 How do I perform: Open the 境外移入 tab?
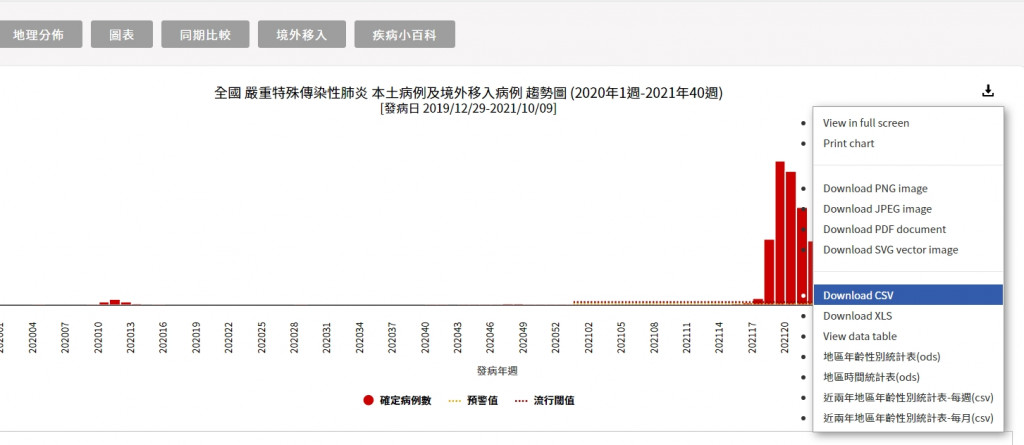[302, 35]
